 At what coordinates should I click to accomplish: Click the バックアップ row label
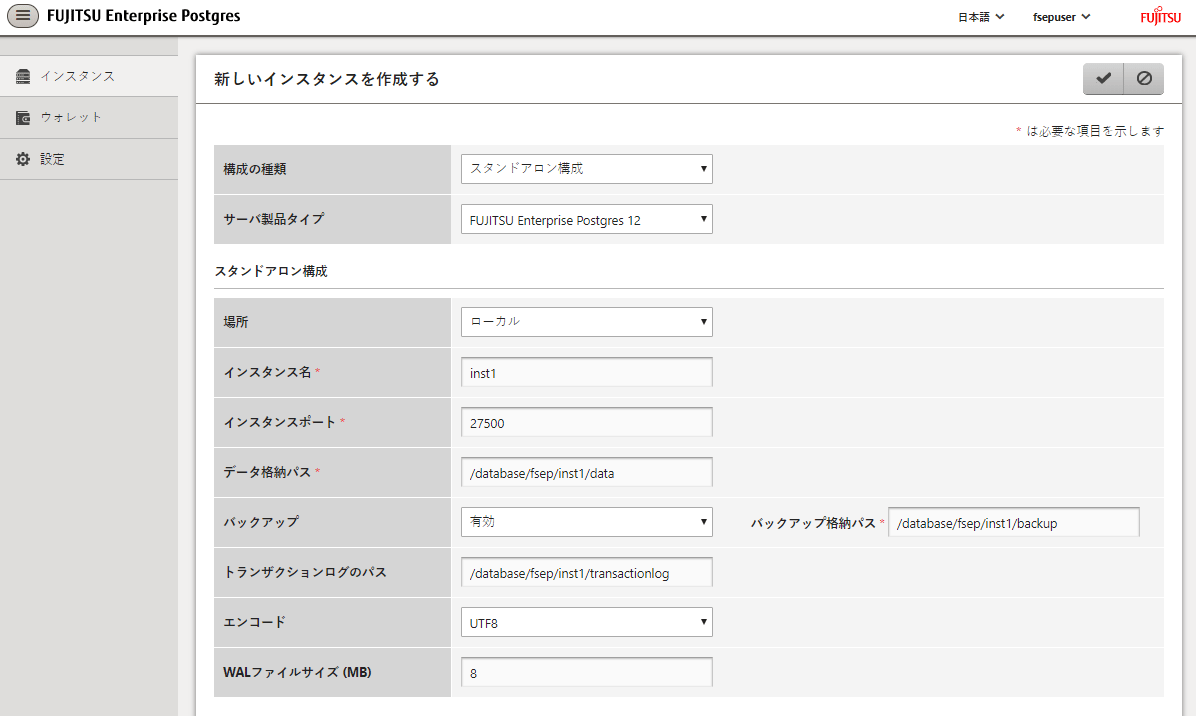[261, 522]
